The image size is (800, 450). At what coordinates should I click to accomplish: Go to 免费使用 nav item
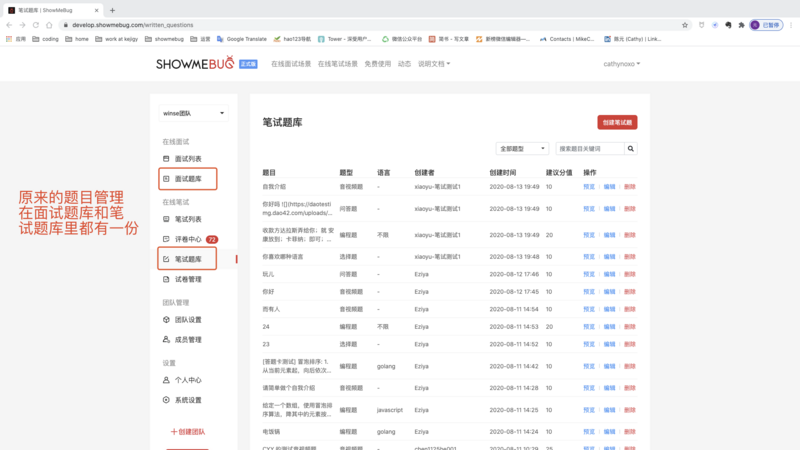tap(378, 64)
